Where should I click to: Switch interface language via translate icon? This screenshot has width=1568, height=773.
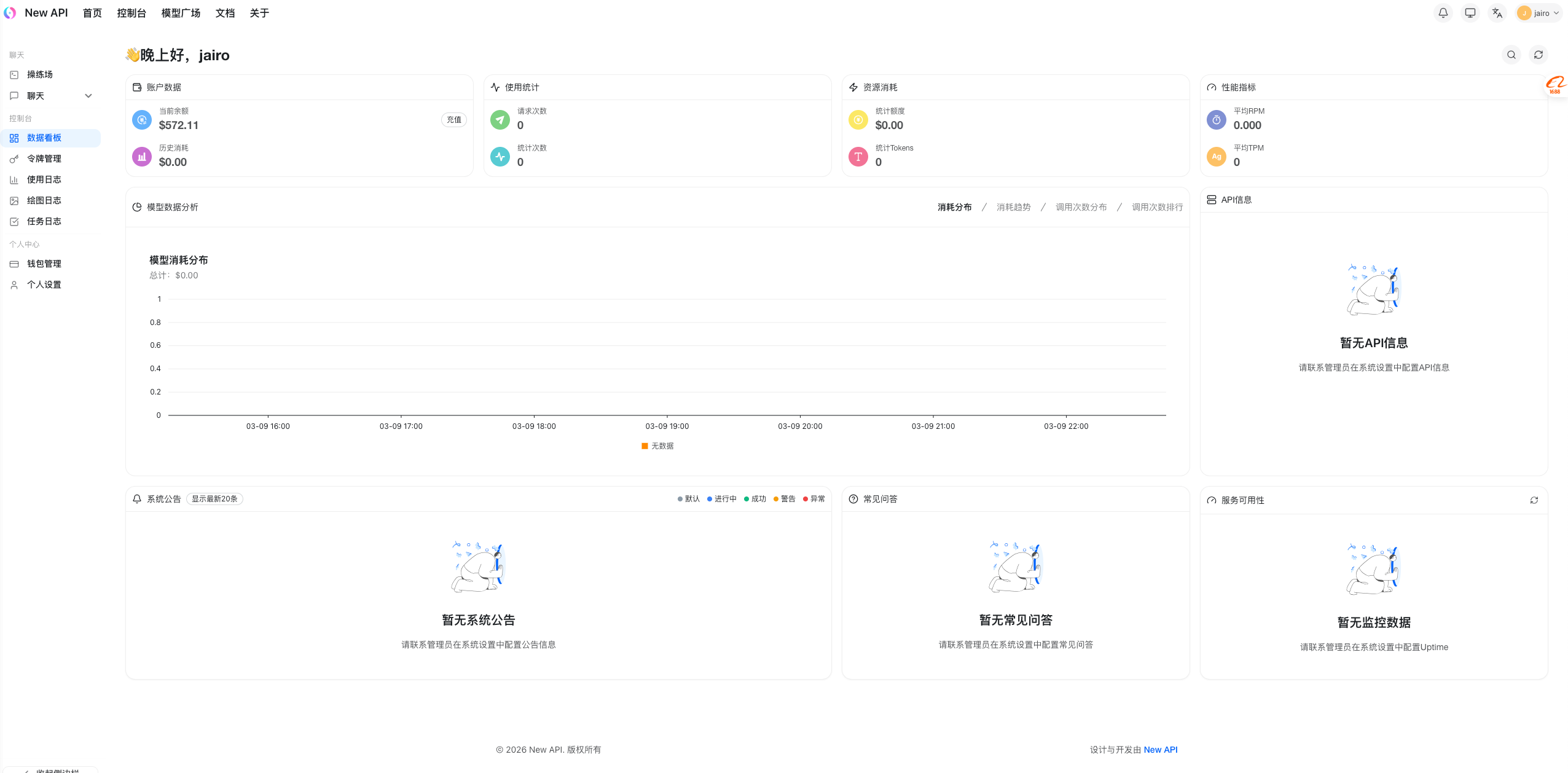pos(1497,13)
